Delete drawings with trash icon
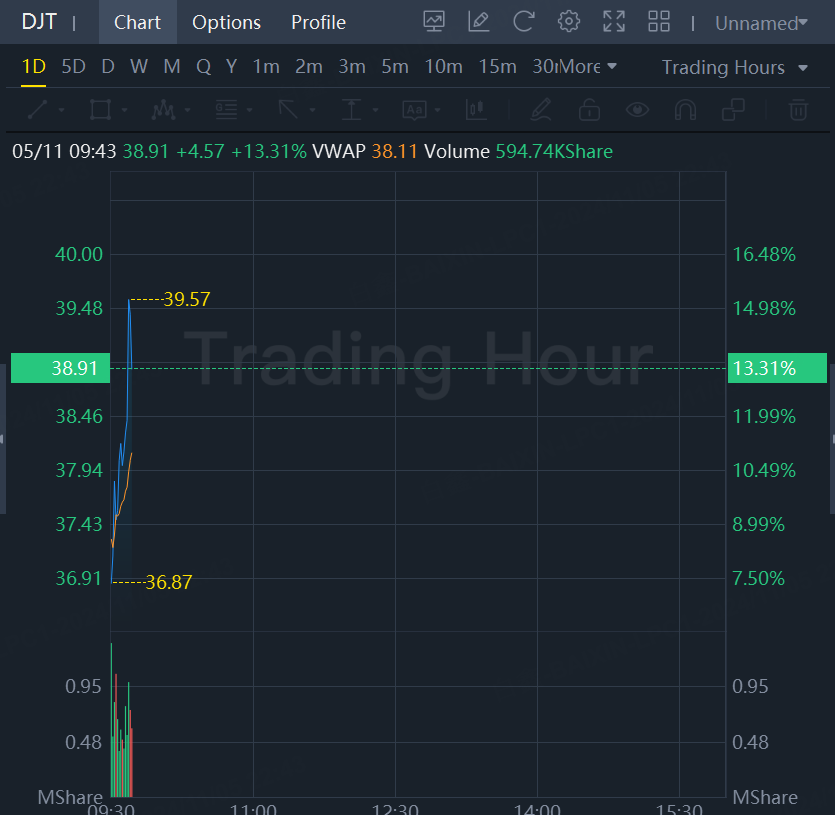This screenshot has height=815, width=835. (x=798, y=110)
